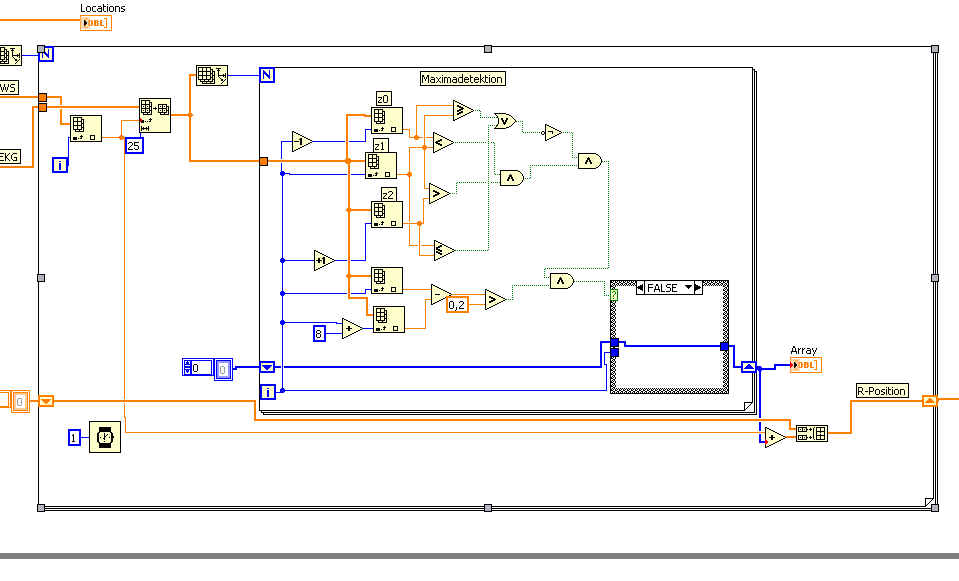Click the z0 label
959x581 pixels.
coord(383,99)
